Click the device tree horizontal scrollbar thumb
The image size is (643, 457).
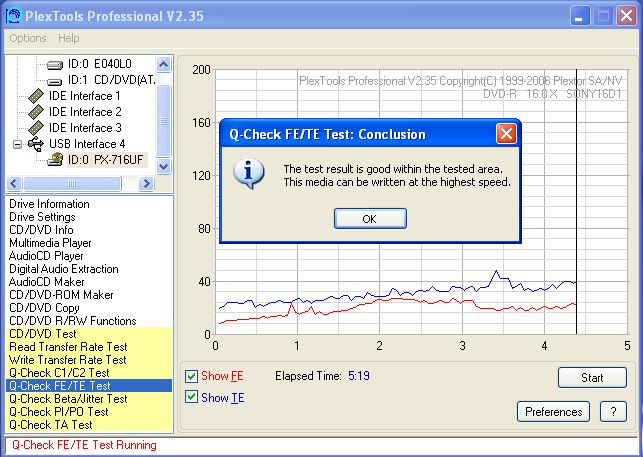pyautogui.click(x=72, y=183)
